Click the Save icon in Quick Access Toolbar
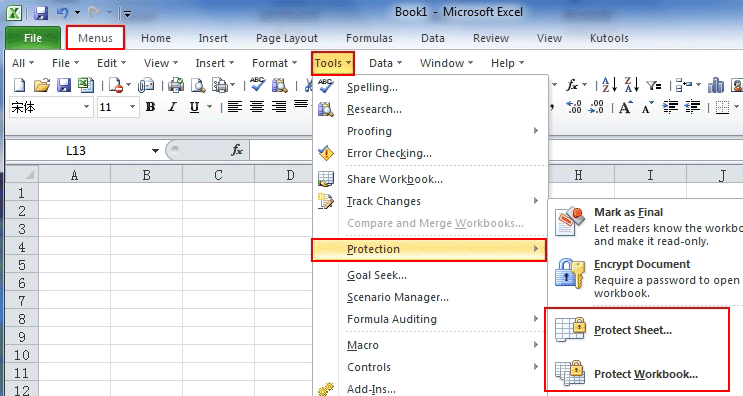 tap(41, 13)
